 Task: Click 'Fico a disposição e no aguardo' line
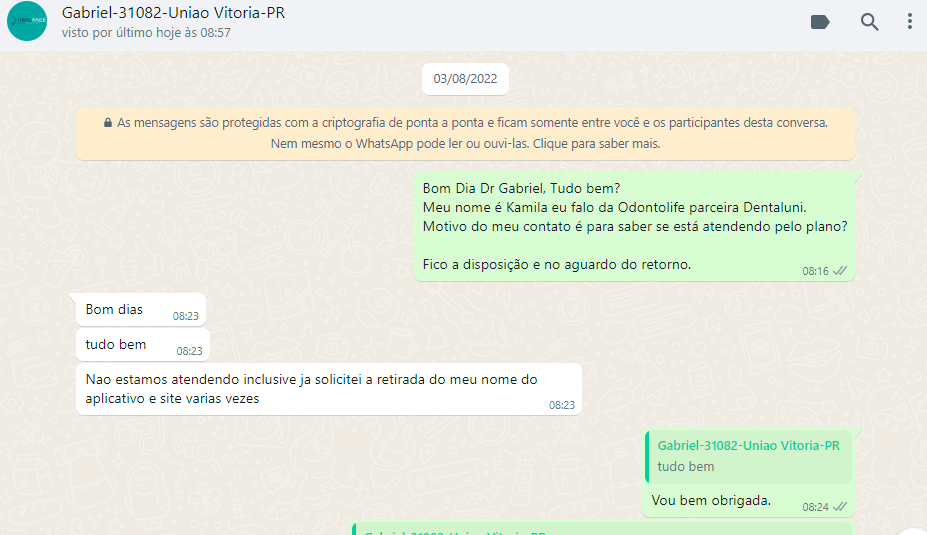click(557, 264)
